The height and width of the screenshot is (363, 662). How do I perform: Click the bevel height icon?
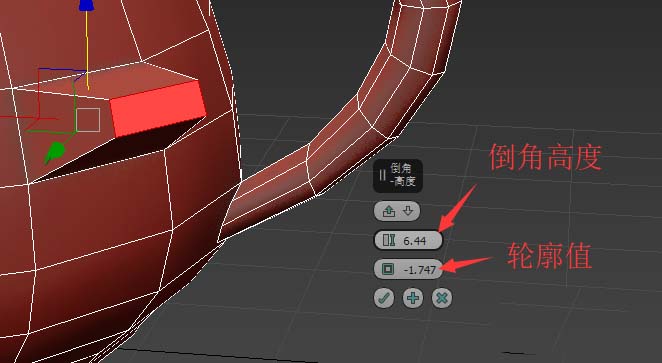(x=388, y=241)
